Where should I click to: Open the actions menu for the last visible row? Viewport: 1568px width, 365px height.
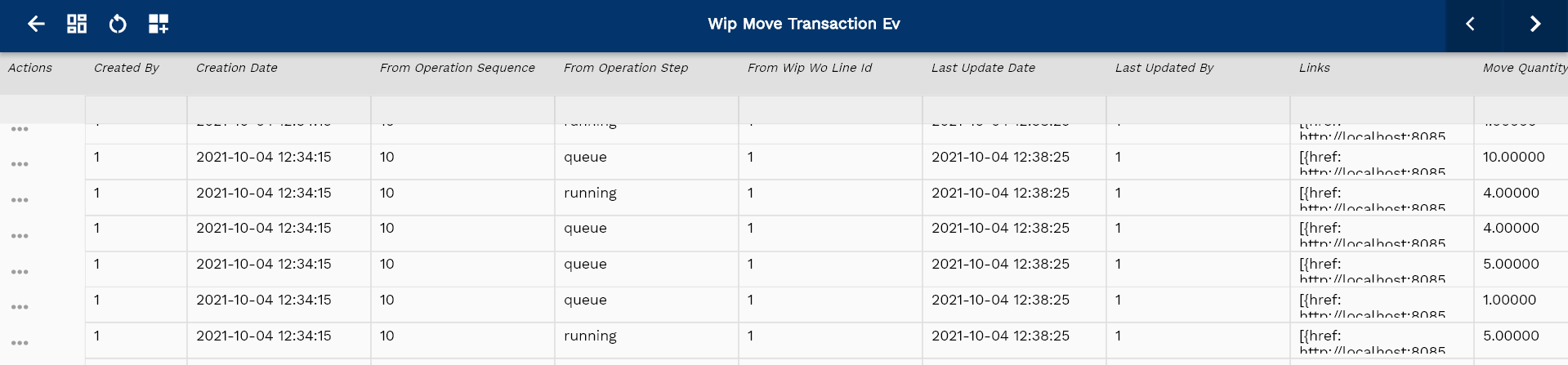20,343
